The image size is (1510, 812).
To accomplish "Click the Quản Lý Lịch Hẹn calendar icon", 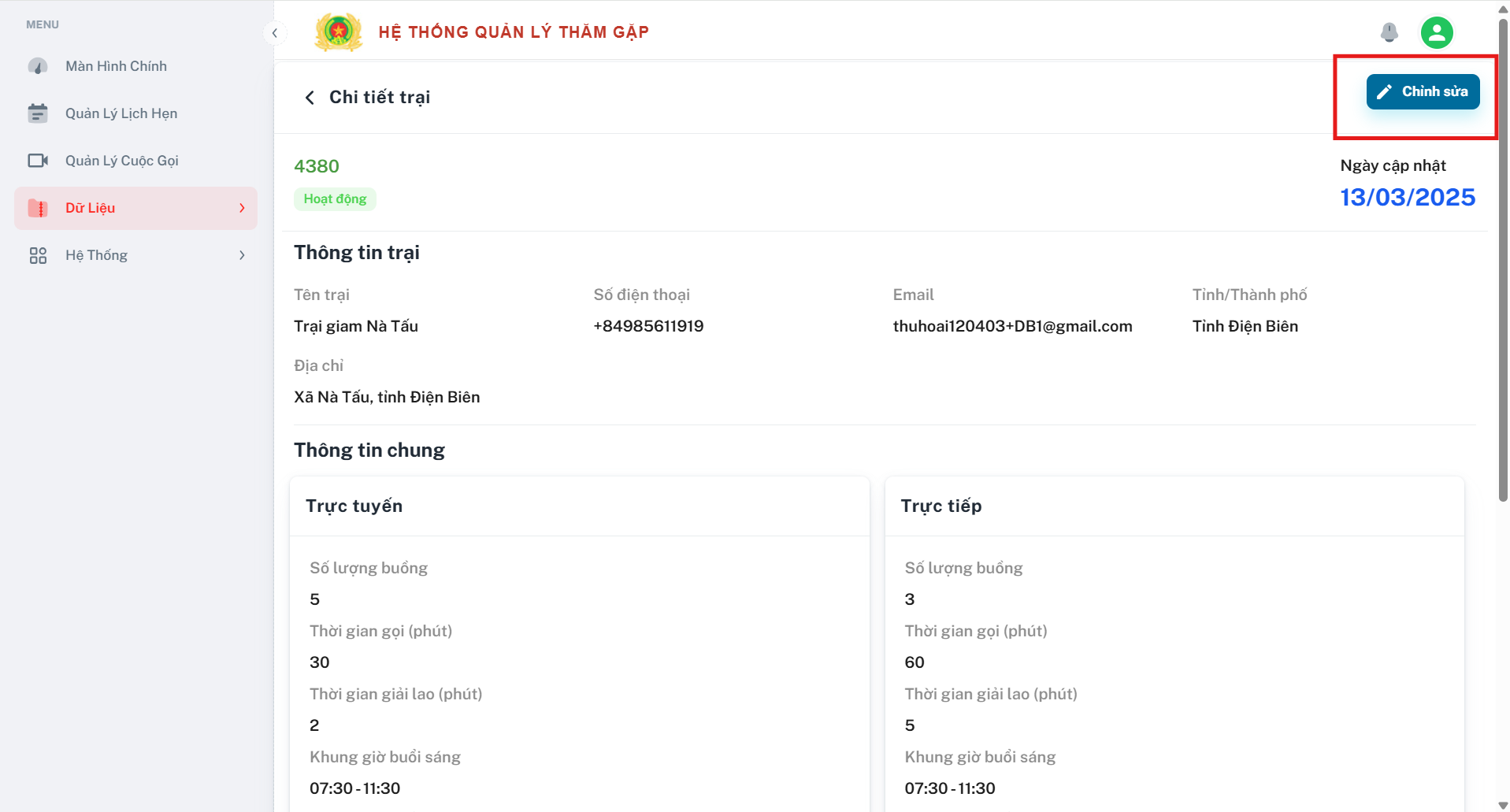I will pyautogui.click(x=38, y=113).
